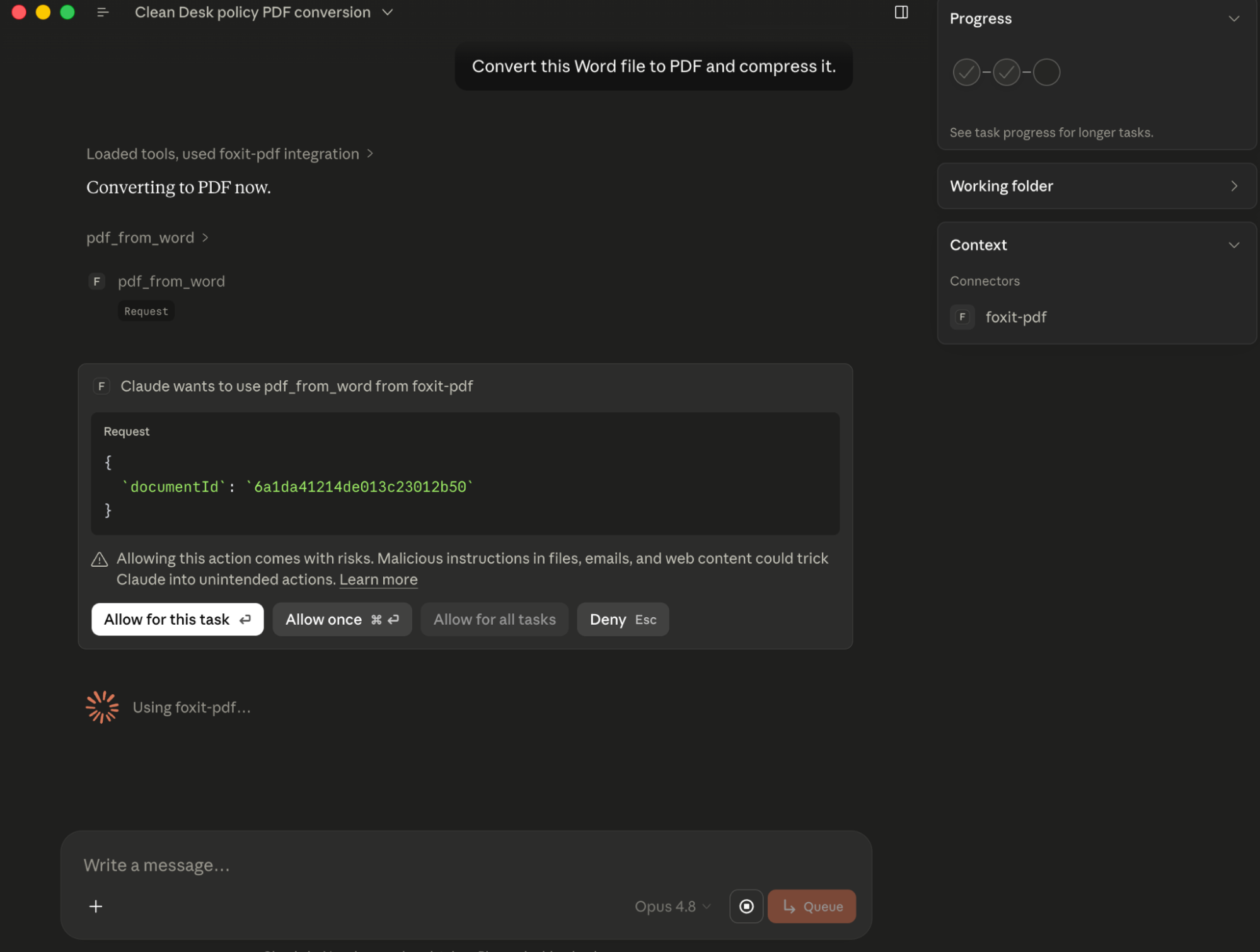Viewport: 1260px width, 952px height.
Task: Open the Opus 4.8 model selector
Action: point(673,907)
